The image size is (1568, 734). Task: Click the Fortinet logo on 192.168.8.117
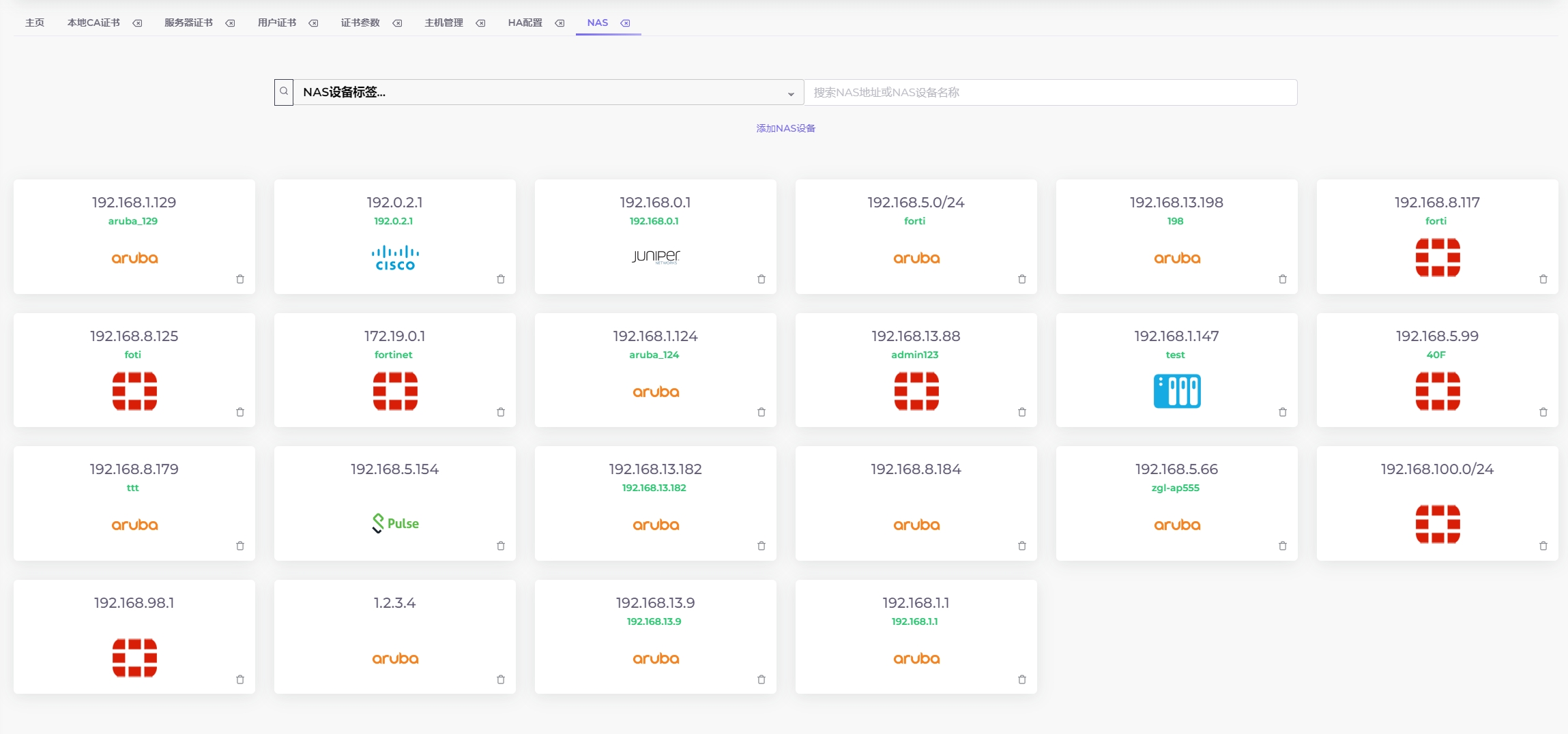1438,257
